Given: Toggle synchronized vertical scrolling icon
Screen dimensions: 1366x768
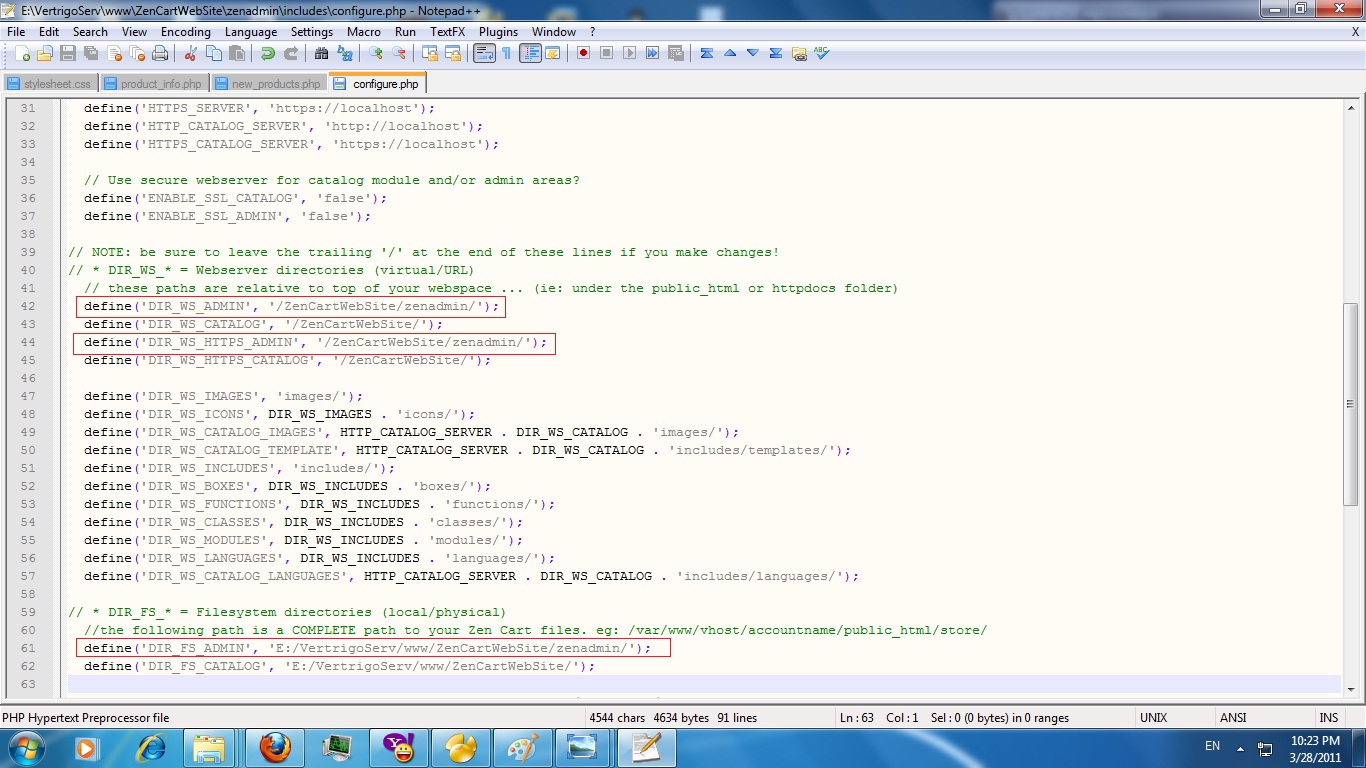Looking at the screenshot, I should point(431,53).
